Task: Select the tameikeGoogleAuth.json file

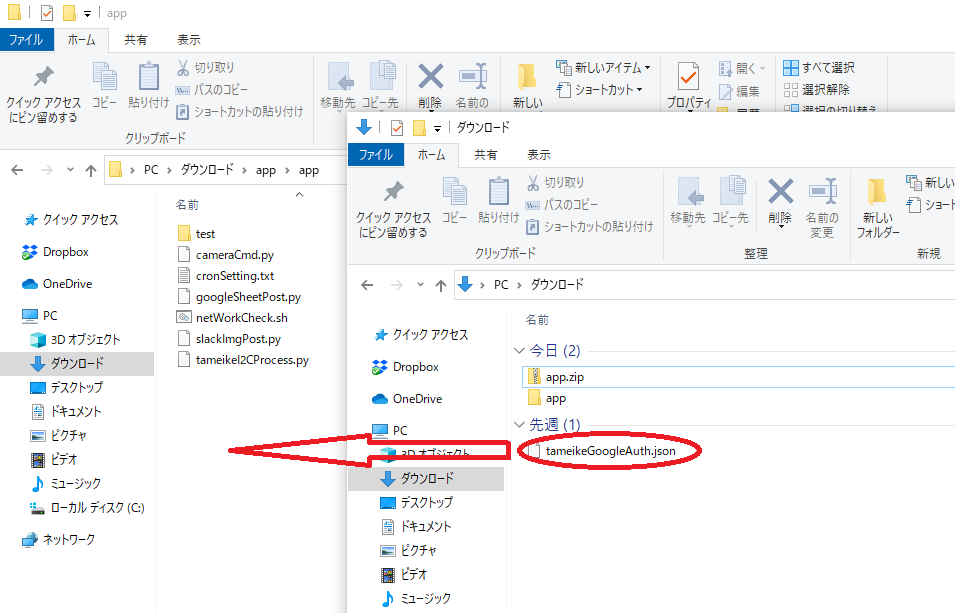Action: click(610, 452)
